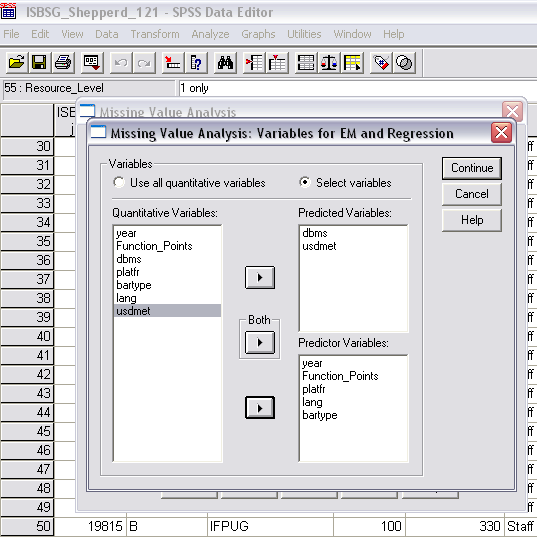Viewport: 537px width, 537px height.
Task: Click the Select Cases icon
Action: (x=352, y=63)
